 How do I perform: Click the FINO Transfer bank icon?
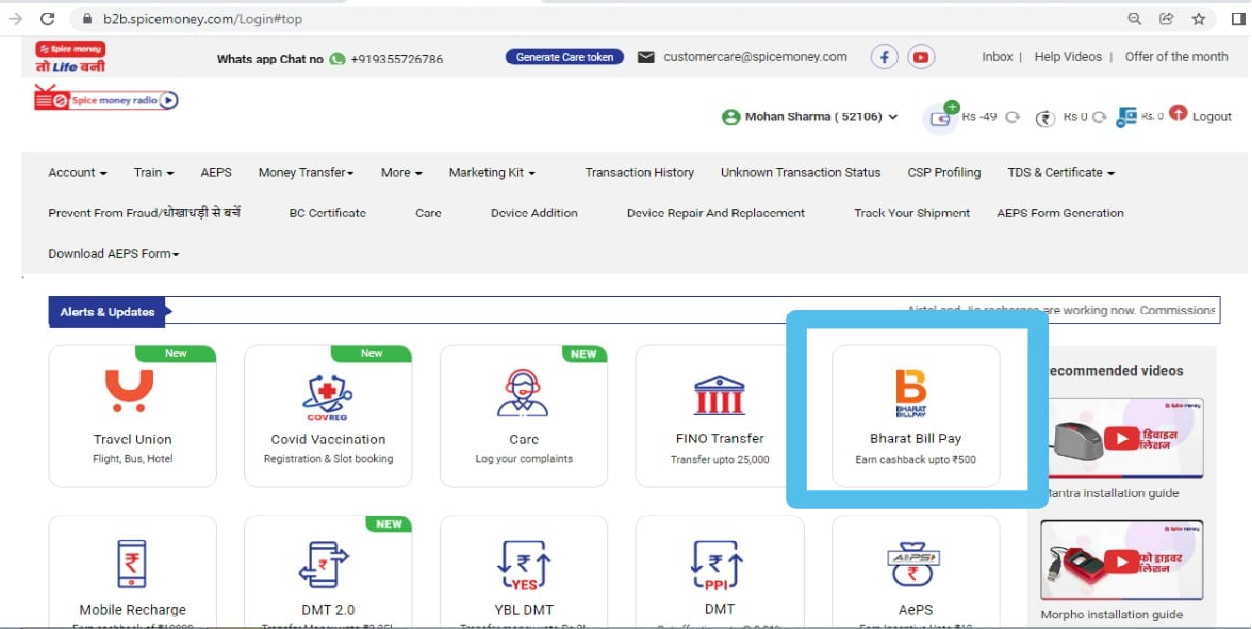coord(719,395)
